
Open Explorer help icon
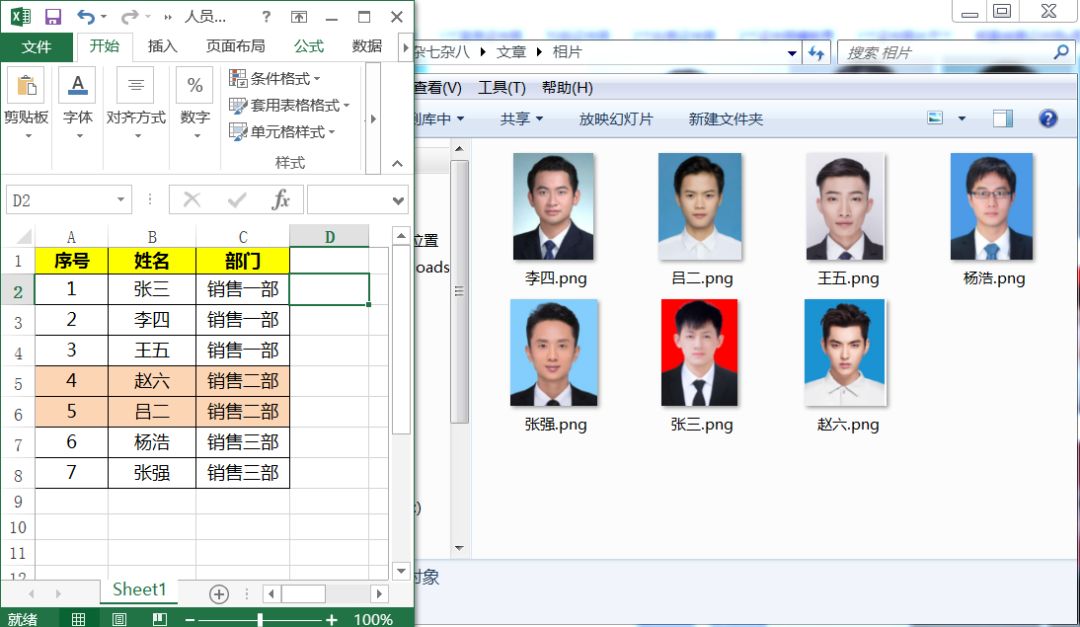point(1048,119)
